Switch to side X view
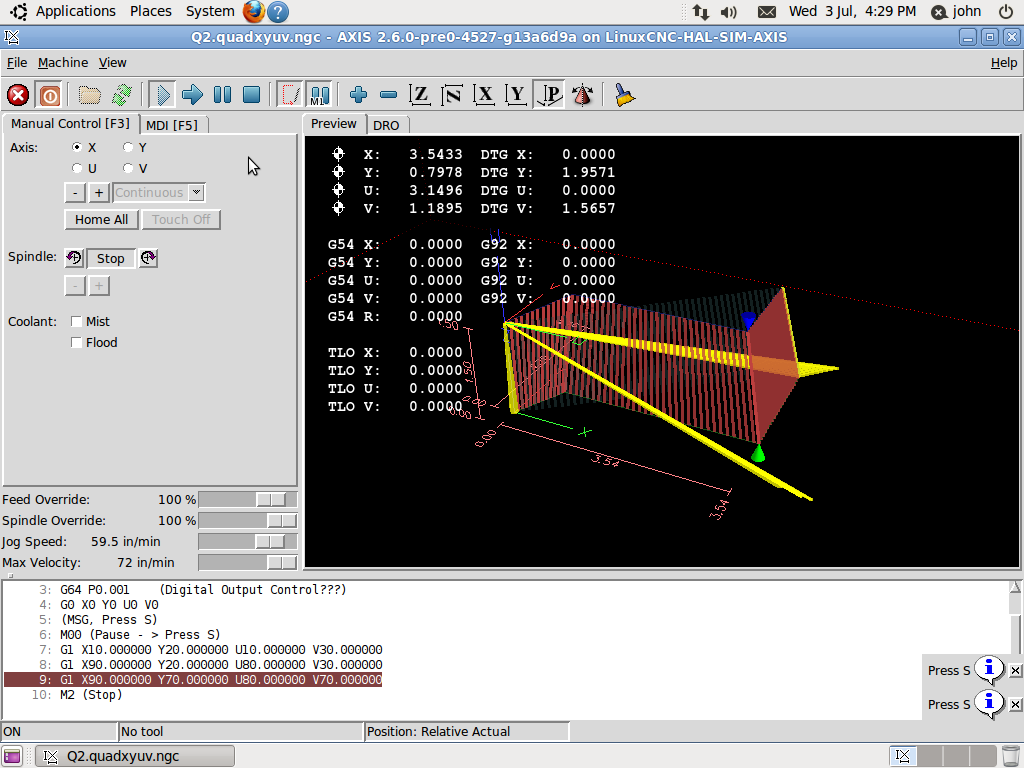 coord(484,95)
